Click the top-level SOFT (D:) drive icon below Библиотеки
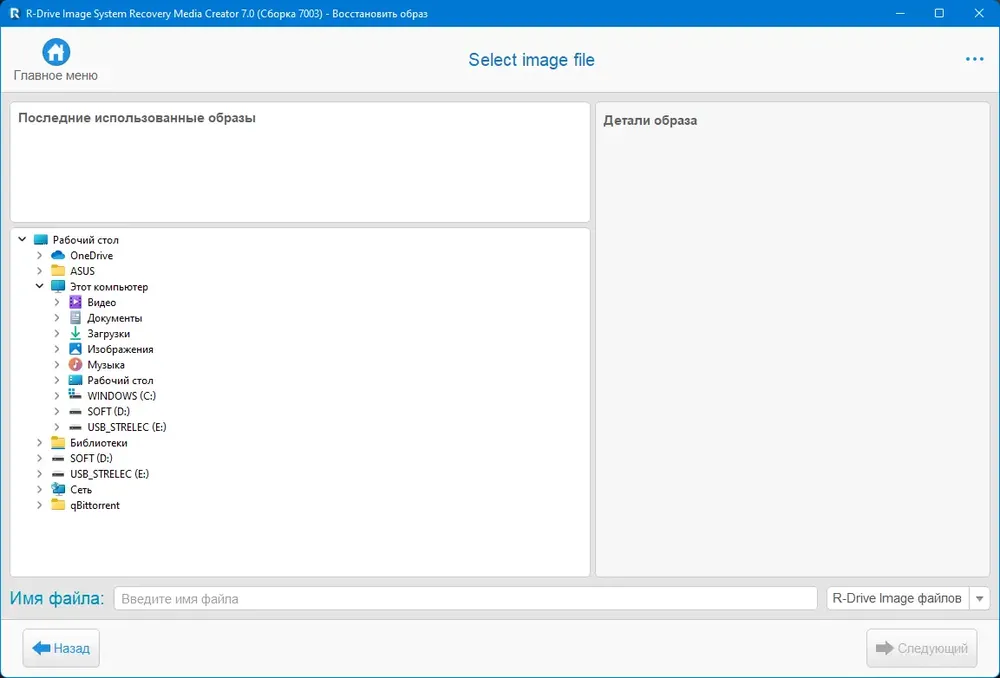Image resolution: width=1000 pixels, height=678 pixels. pos(58,459)
